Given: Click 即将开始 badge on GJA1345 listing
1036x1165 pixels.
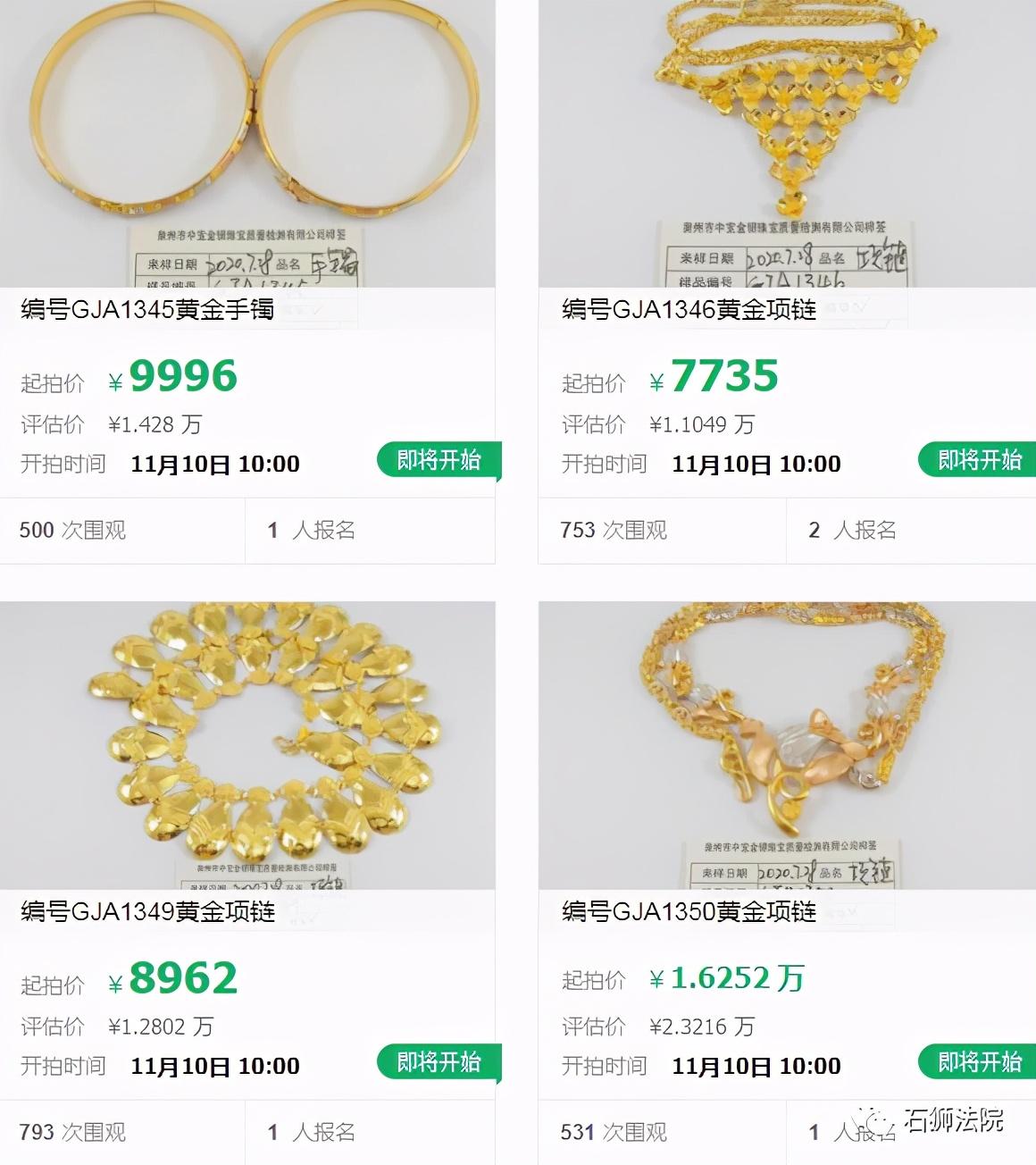Looking at the screenshot, I should click(x=439, y=460).
